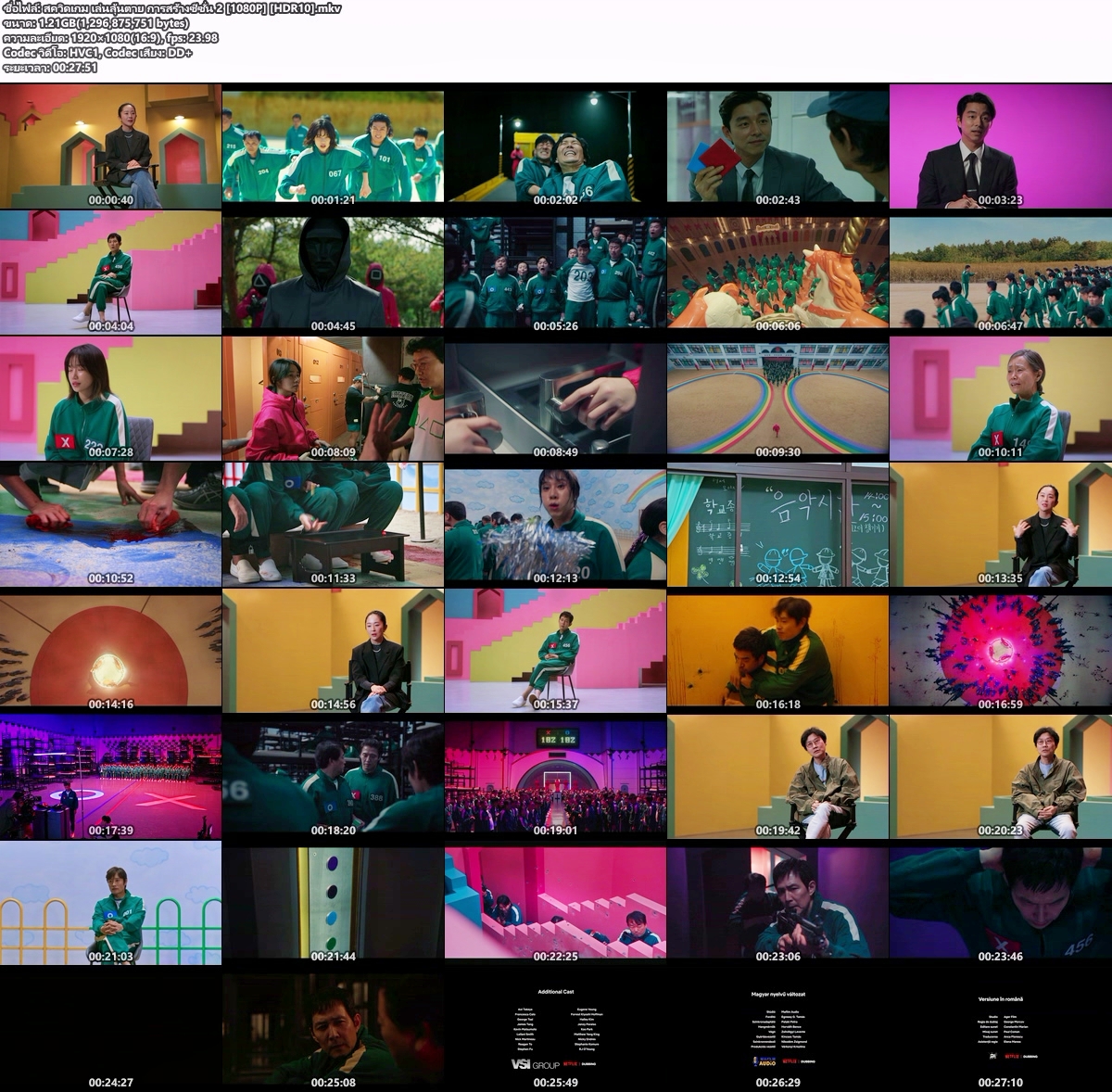The image size is (1112, 1092).
Task: Select the neon arena frame at 00:17:39
Action: tap(110, 777)
